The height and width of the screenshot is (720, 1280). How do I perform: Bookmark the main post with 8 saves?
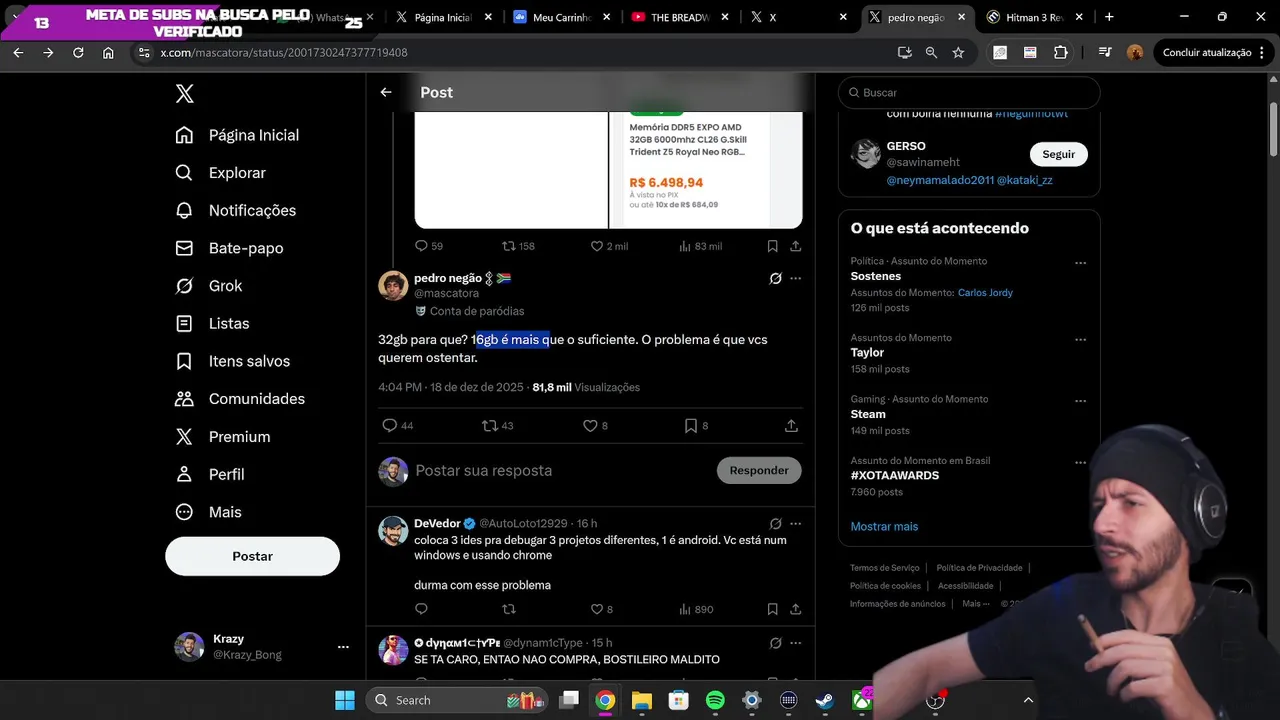point(690,425)
